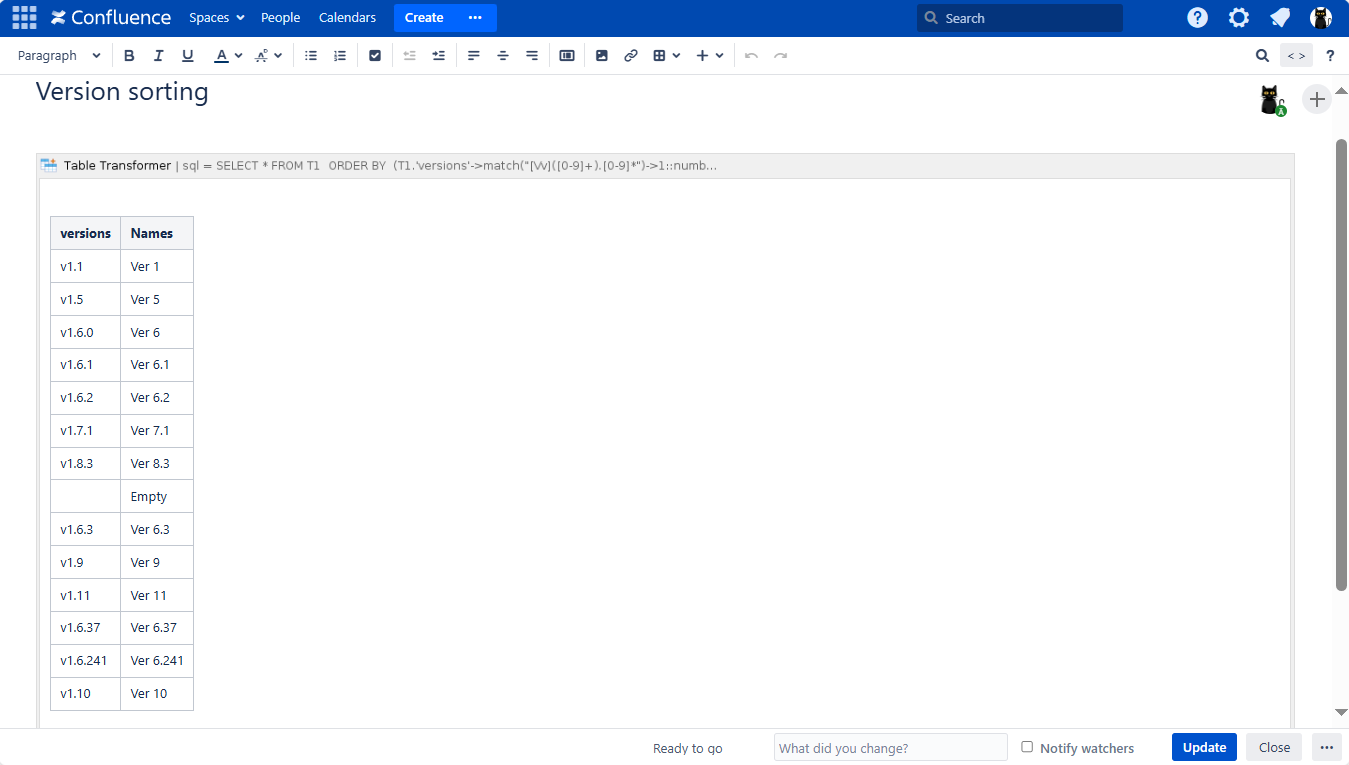The image size is (1349, 765).
Task: Insert a bullet list
Action: pos(311,56)
